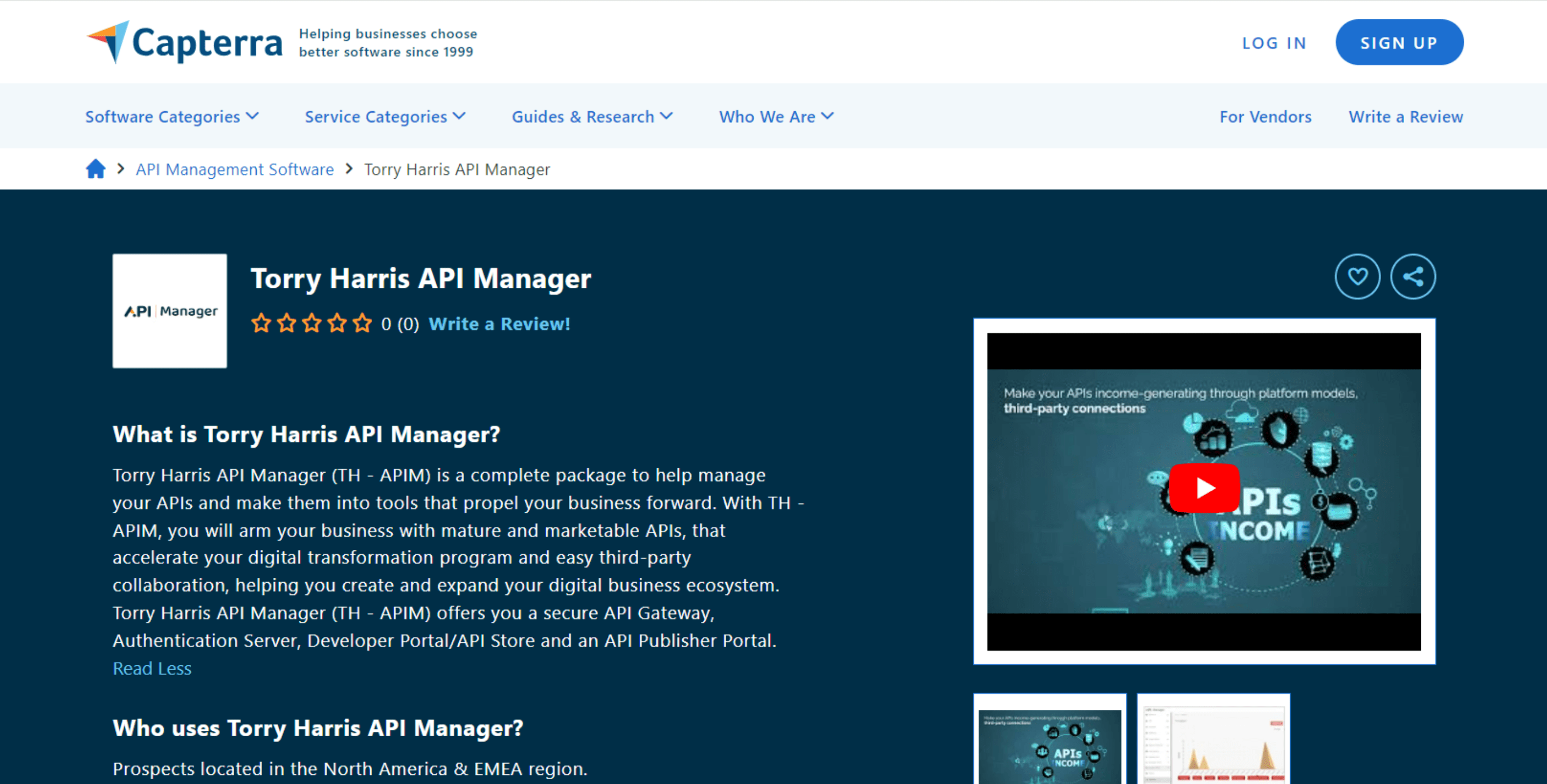The width and height of the screenshot is (1547, 784).
Task: Open the For Vendors page
Action: (1265, 117)
